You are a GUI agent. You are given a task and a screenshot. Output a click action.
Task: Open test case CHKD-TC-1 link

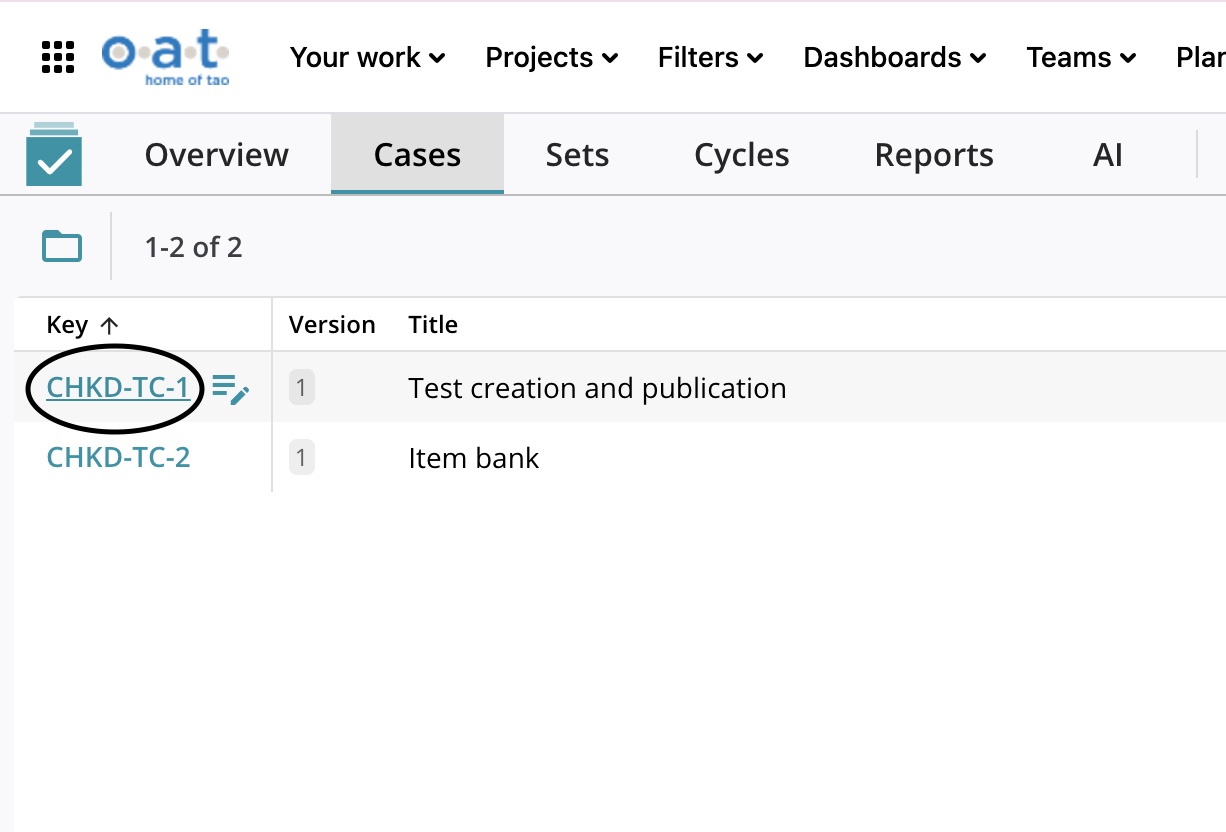click(x=118, y=388)
